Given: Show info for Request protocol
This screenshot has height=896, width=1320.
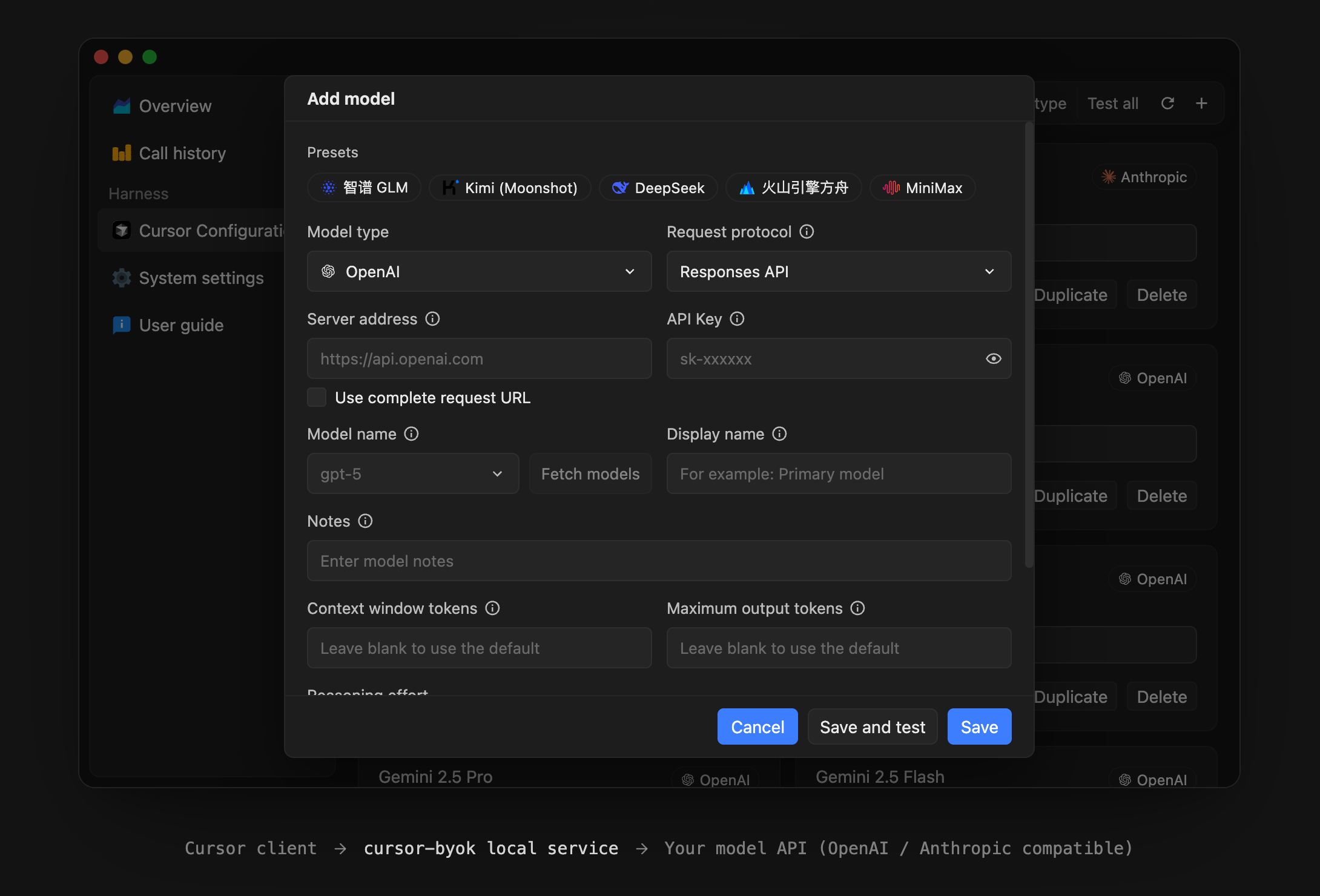Looking at the screenshot, I should pos(807,231).
